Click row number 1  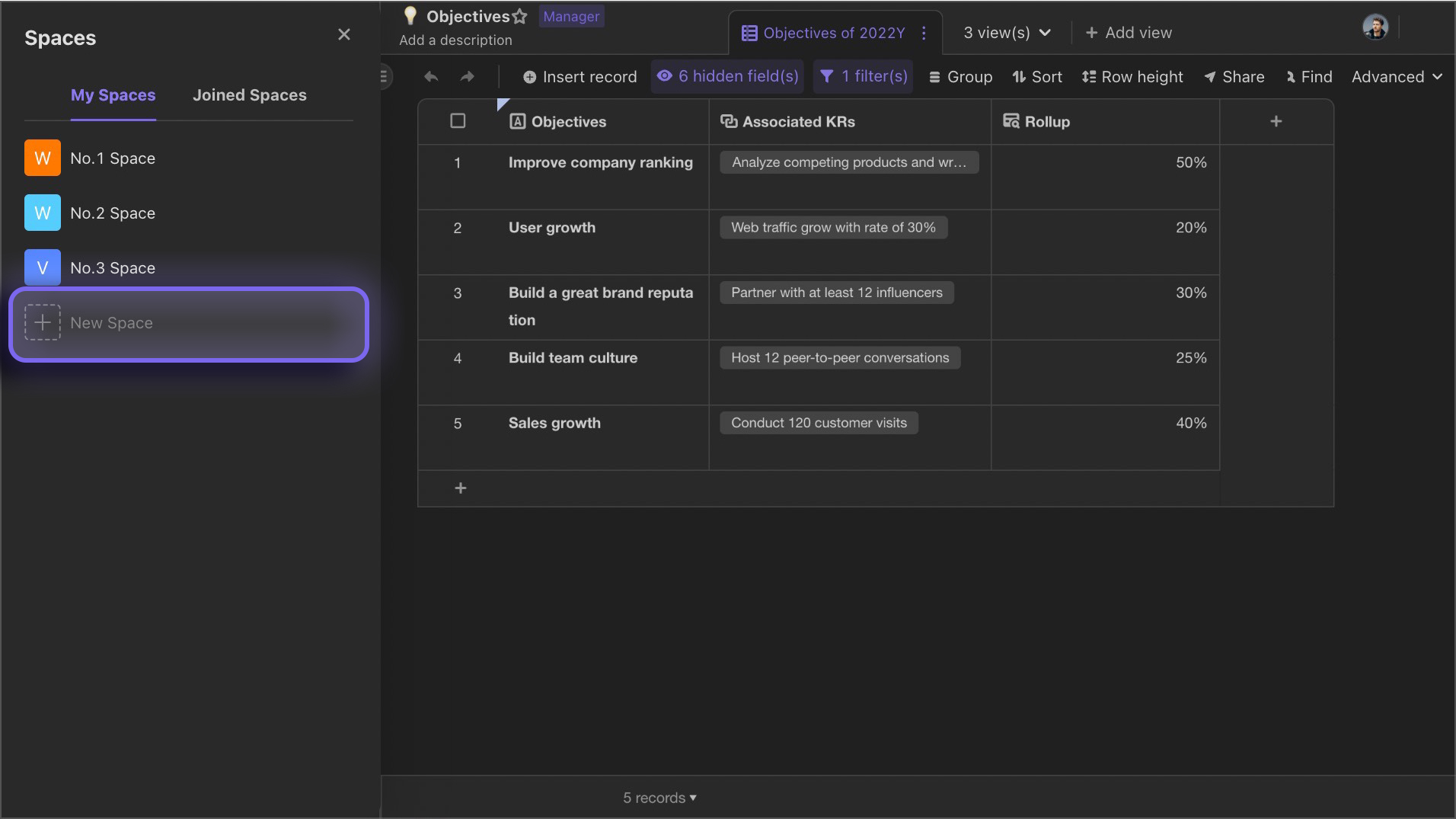pos(458,163)
